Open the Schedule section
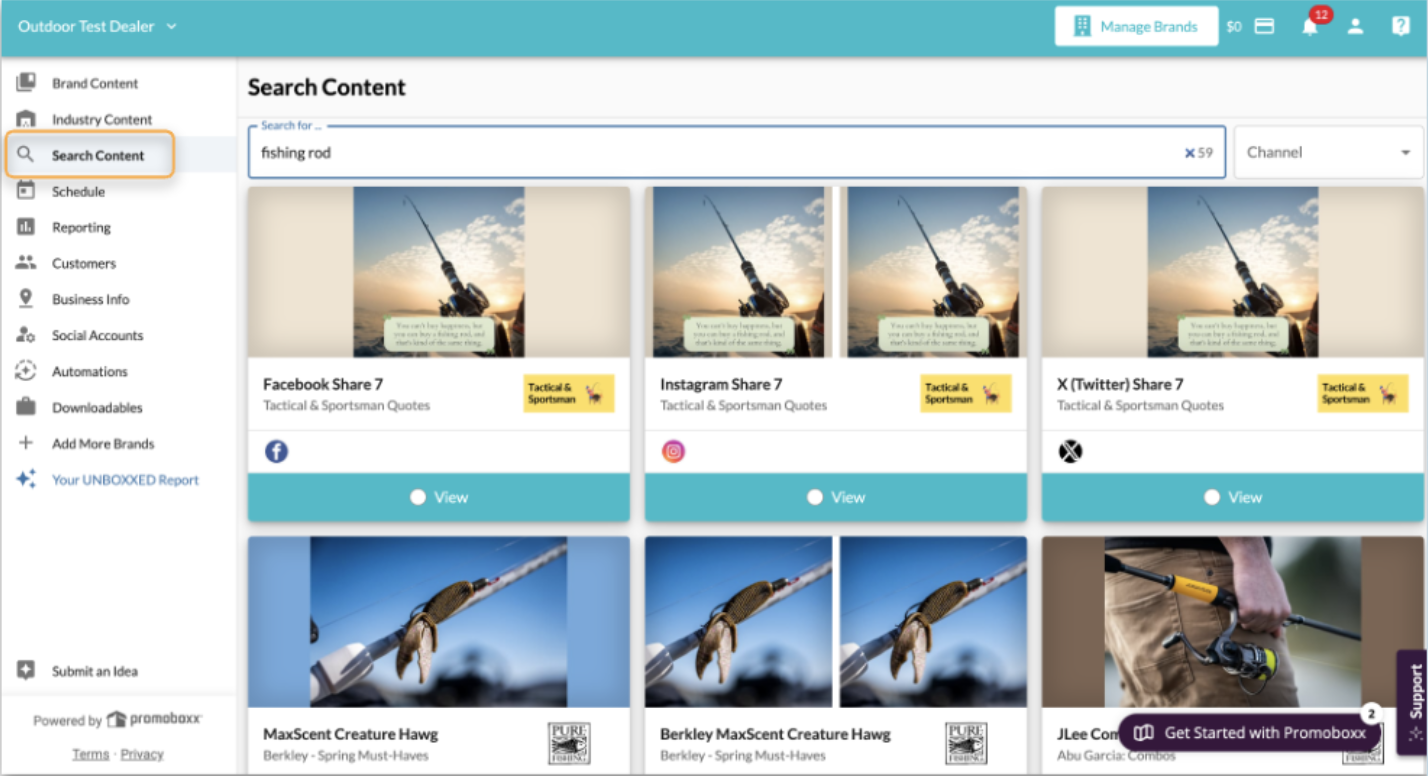This screenshot has height=776, width=1428. click(80, 191)
